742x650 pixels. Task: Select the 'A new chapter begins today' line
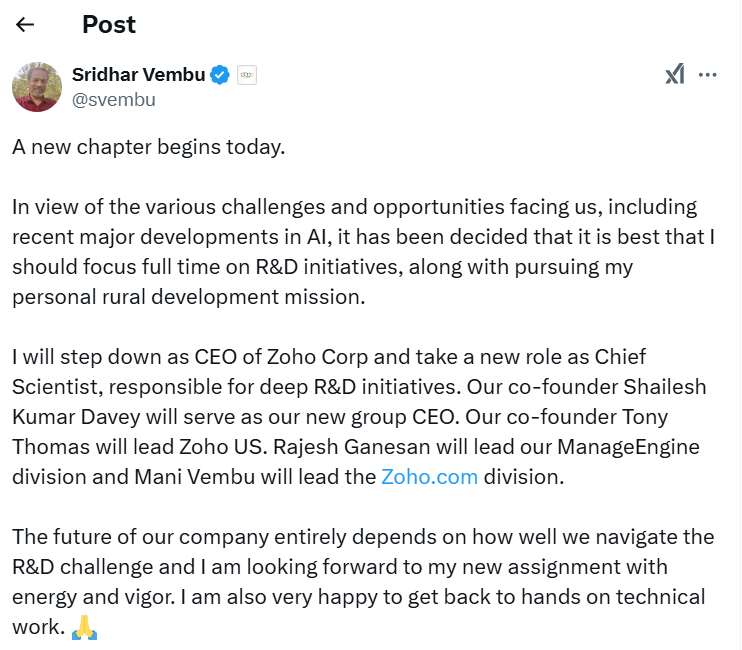(x=149, y=147)
